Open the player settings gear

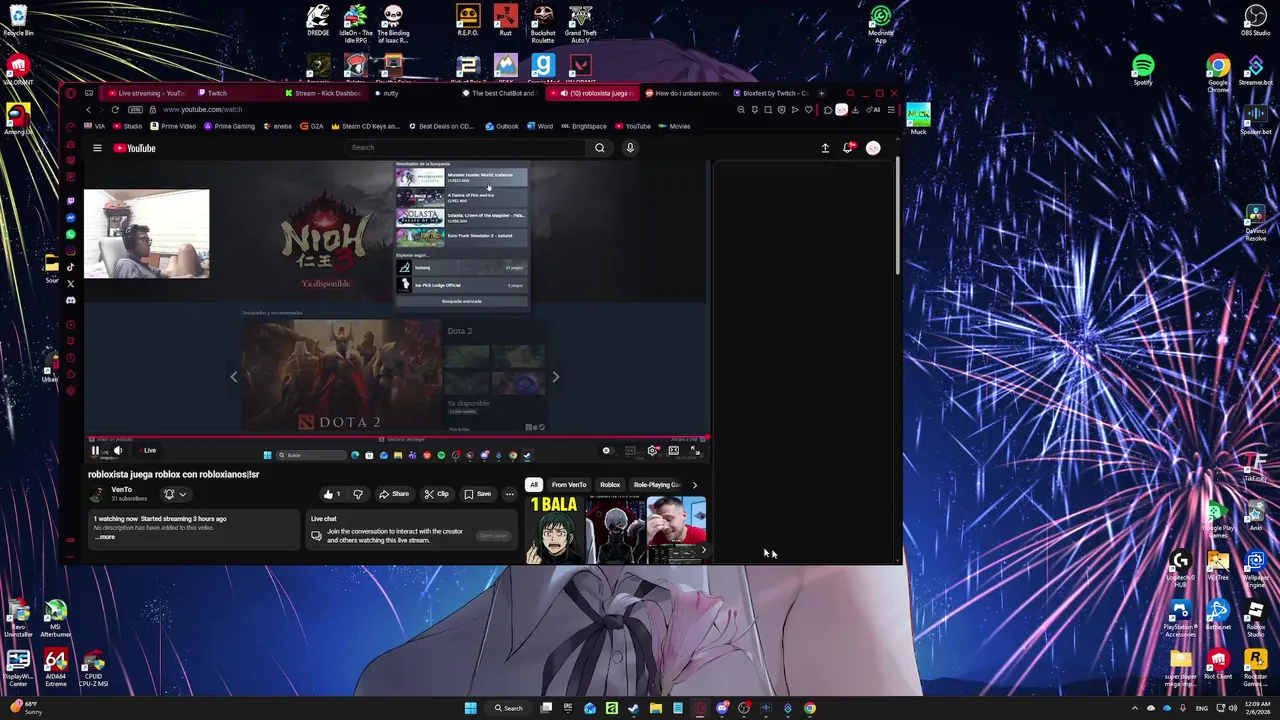653,451
